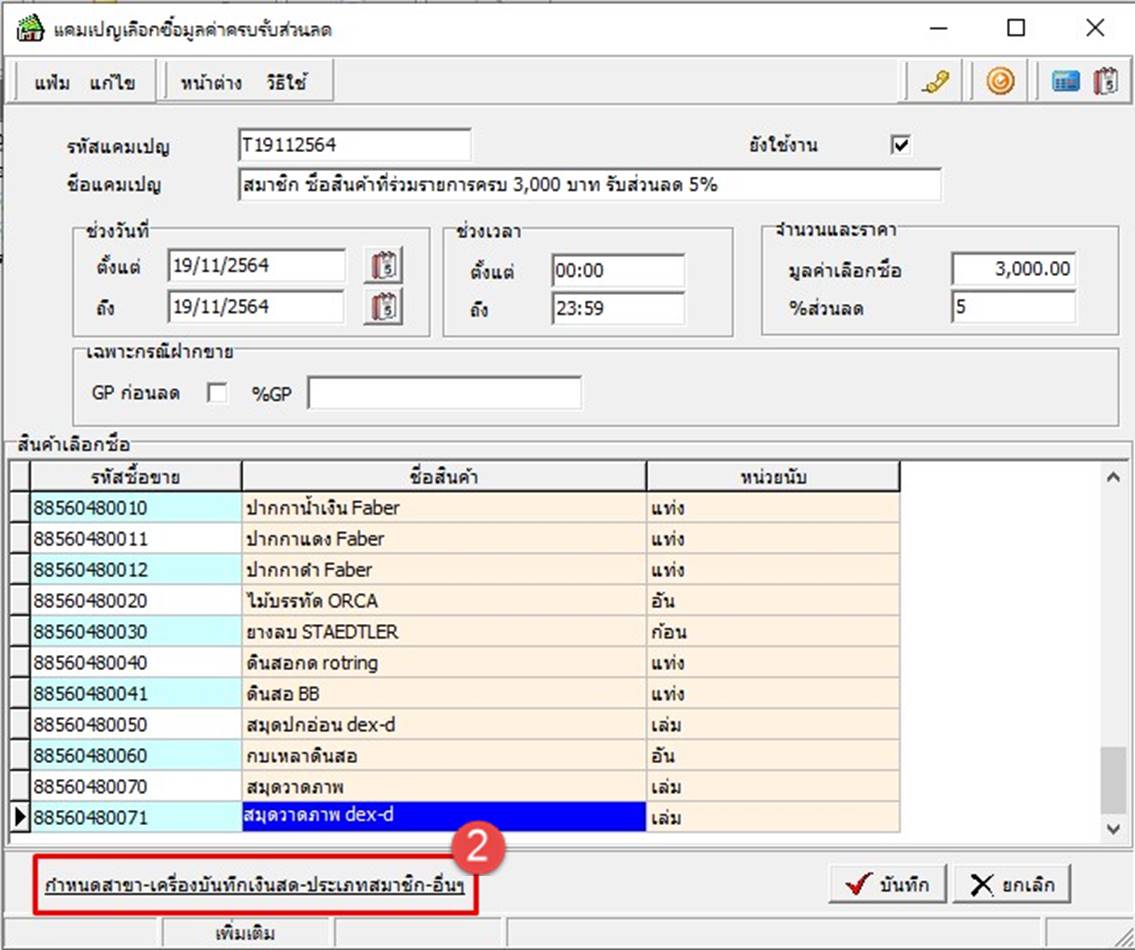The height and width of the screenshot is (950, 1135).
Task: Click the %ส่วนลด discount input field
Action: click(1012, 307)
